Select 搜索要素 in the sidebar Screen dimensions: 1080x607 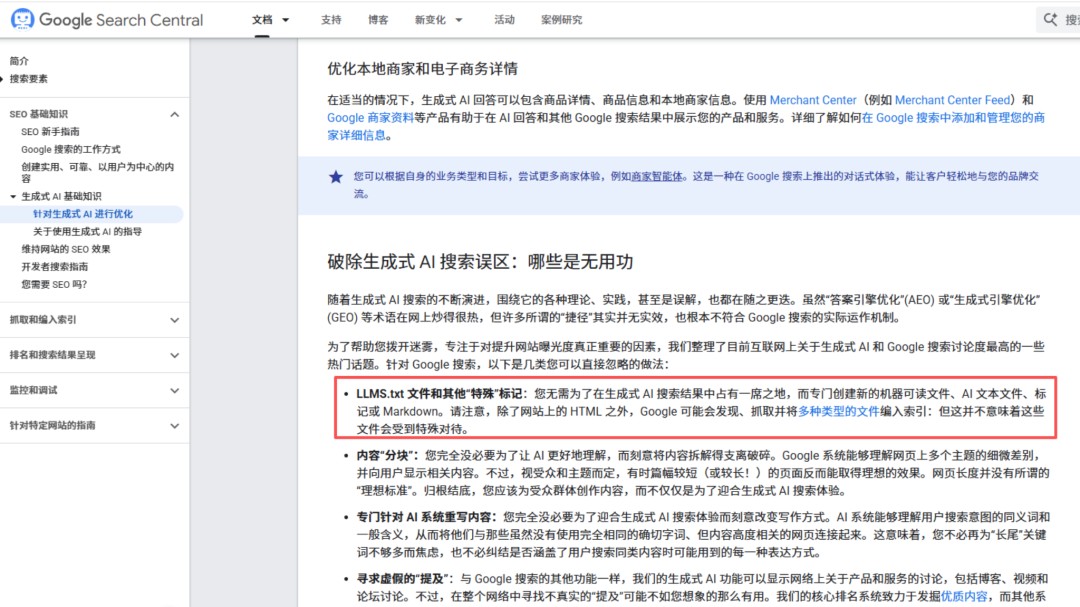tap(28, 79)
